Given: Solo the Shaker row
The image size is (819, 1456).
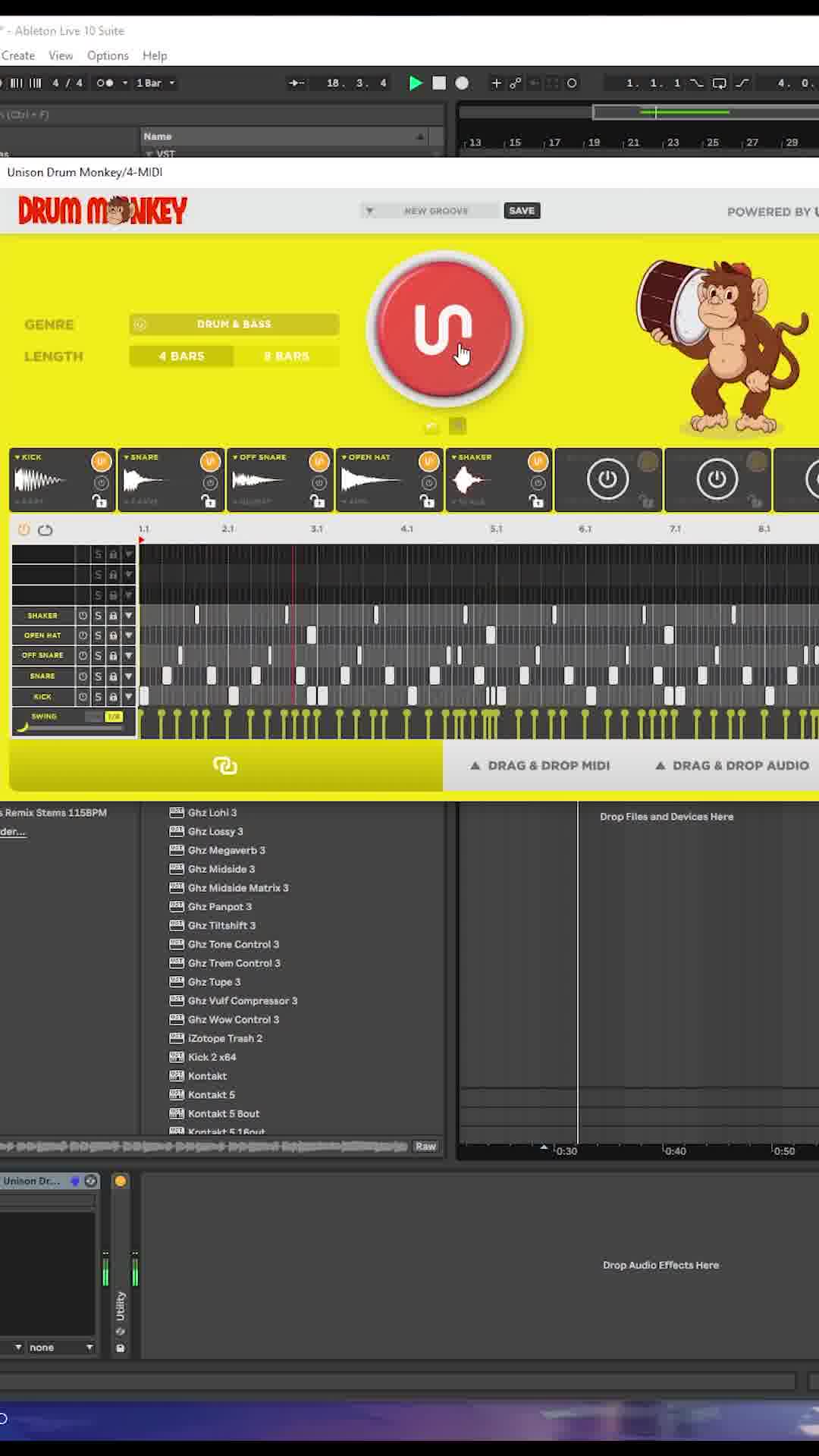Looking at the screenshot, I should click(x=98, y=616).
